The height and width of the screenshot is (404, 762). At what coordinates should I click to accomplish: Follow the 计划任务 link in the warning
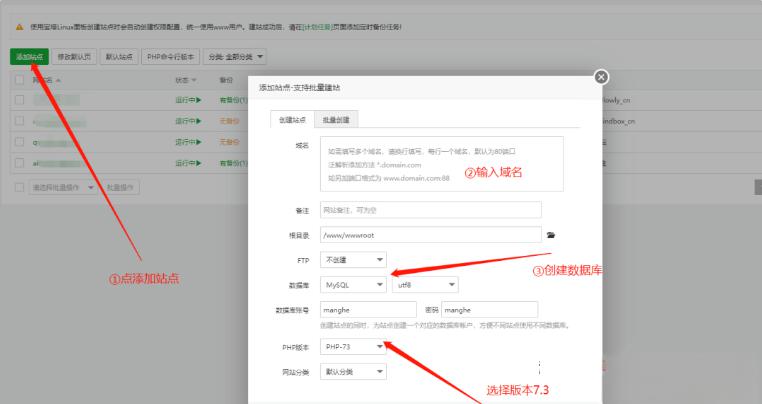coord(317,27)
